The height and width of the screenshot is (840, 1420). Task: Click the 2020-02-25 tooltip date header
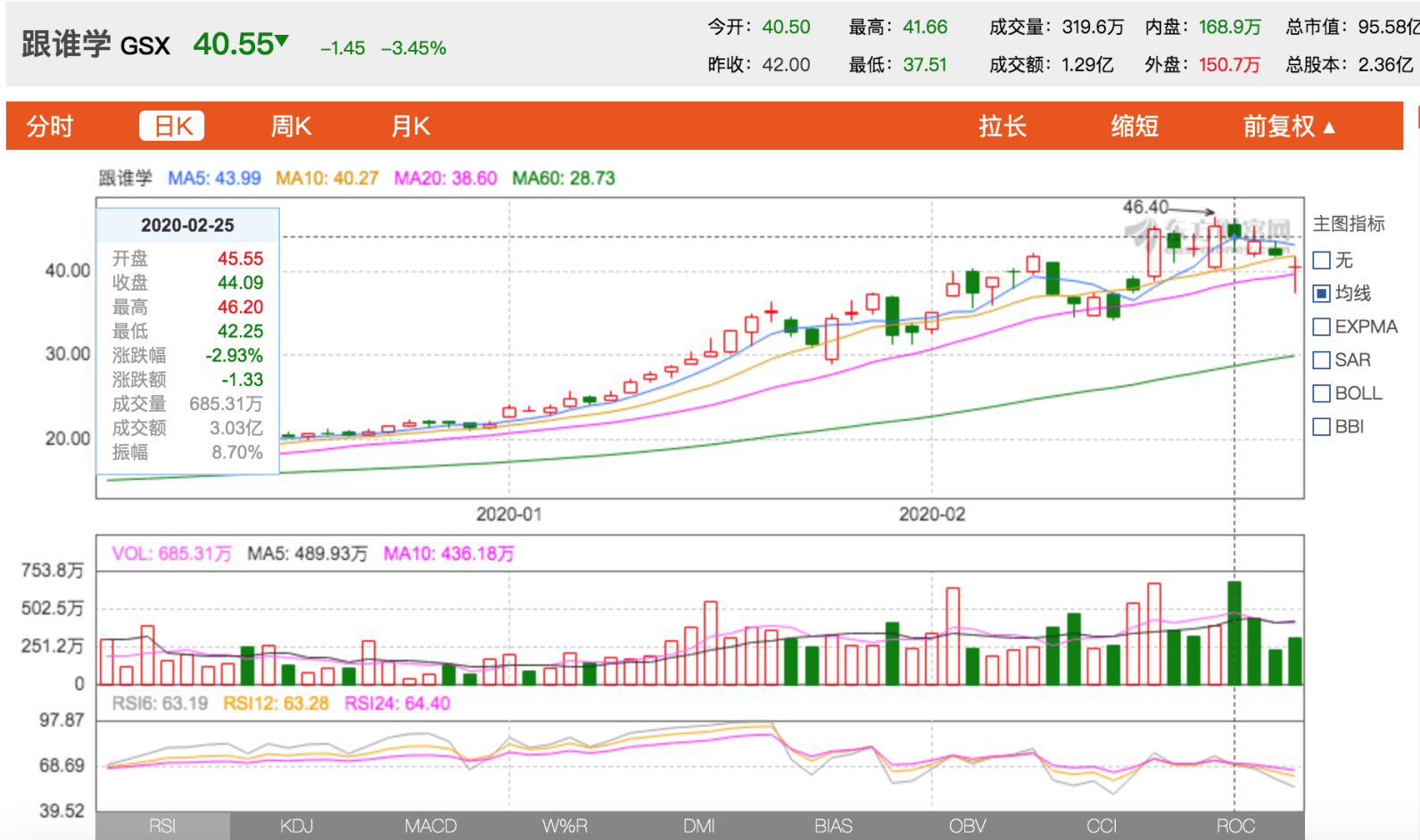(x=187, y=226)
